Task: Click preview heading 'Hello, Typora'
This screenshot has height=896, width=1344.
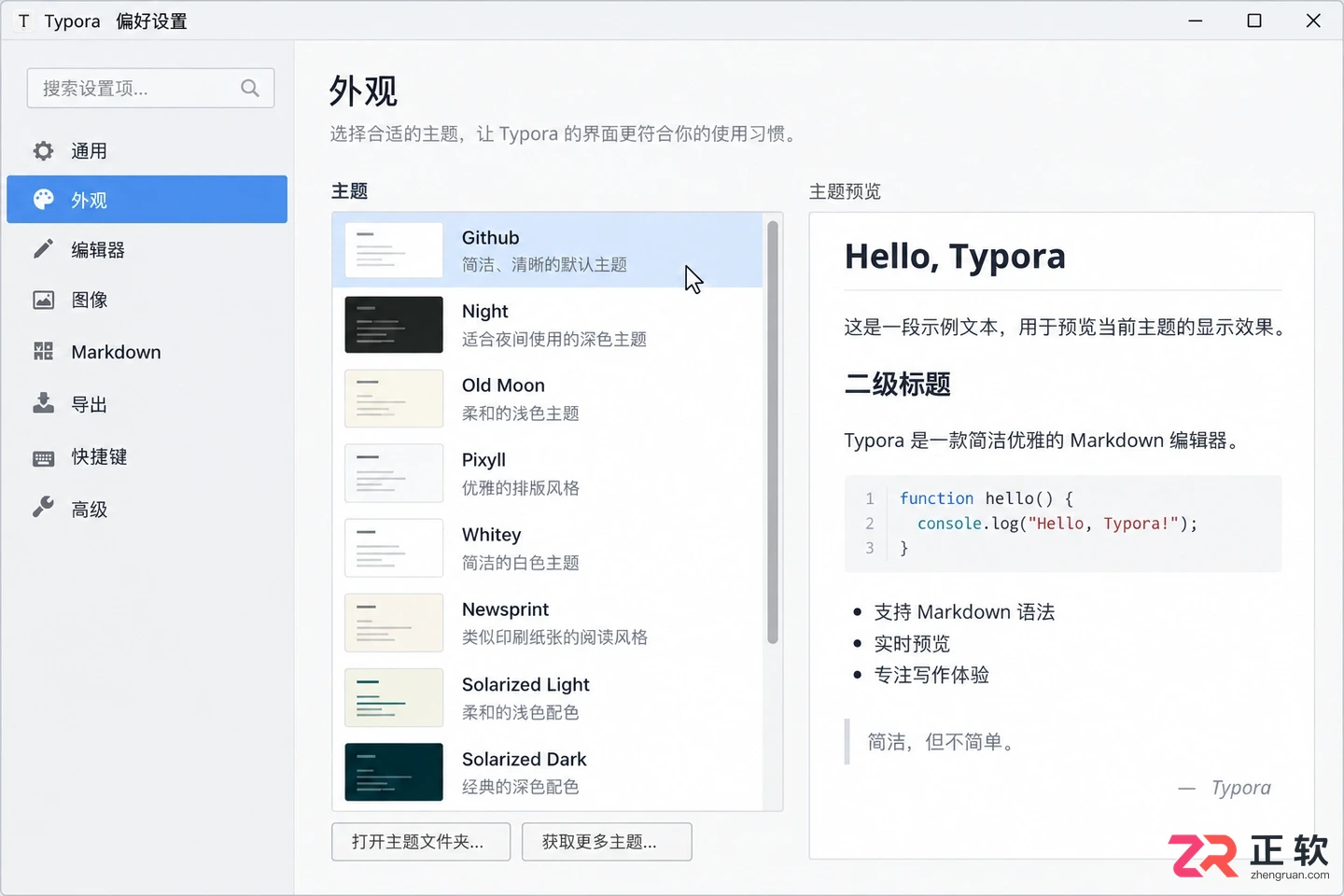Action: click(955, 256)
